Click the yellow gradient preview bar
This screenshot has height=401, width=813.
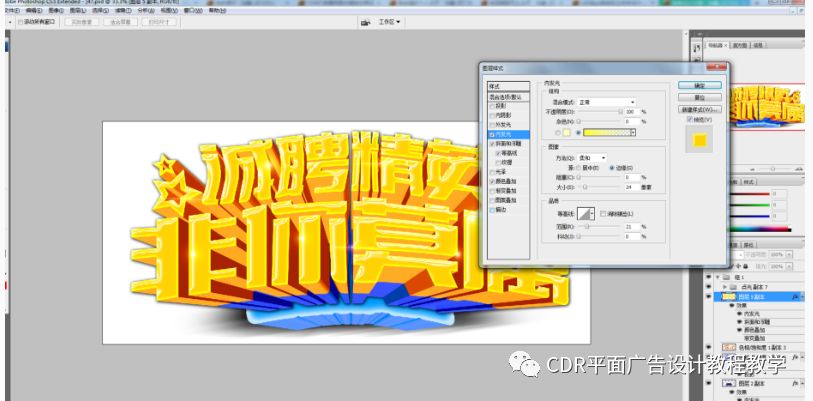pyautogui.click(x=607, y=133)
